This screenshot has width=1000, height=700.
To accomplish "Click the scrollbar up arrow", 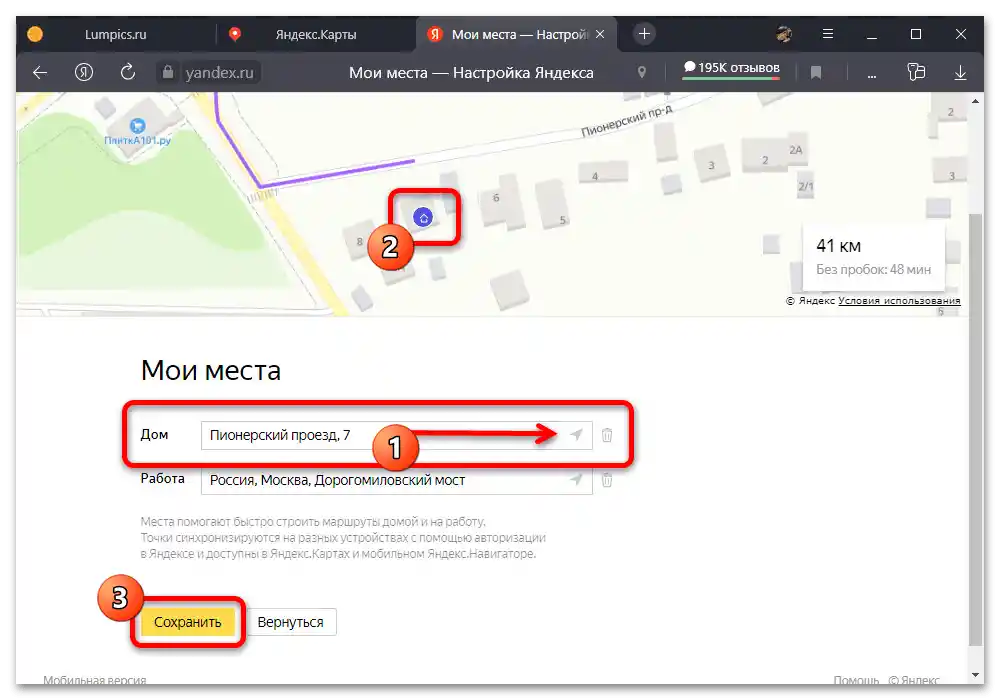I will [x=975, y=101].
